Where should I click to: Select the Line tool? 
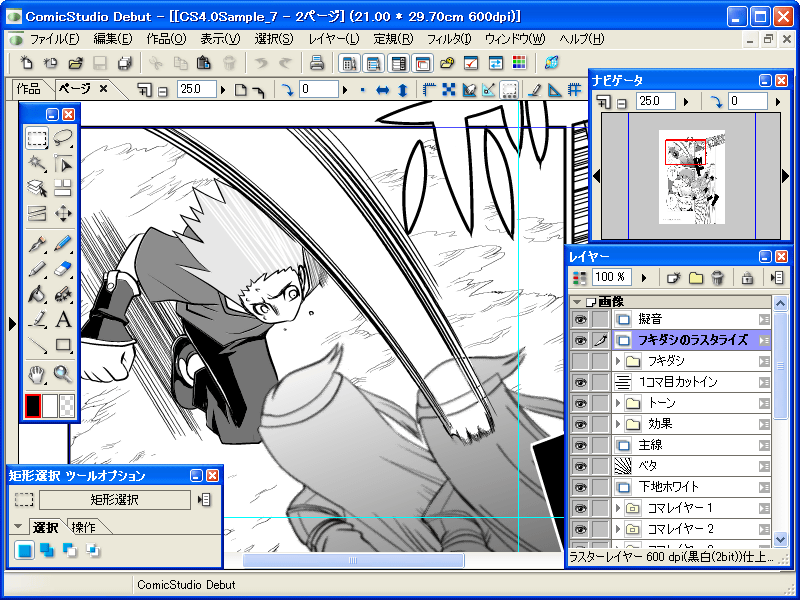click(37, 345)
